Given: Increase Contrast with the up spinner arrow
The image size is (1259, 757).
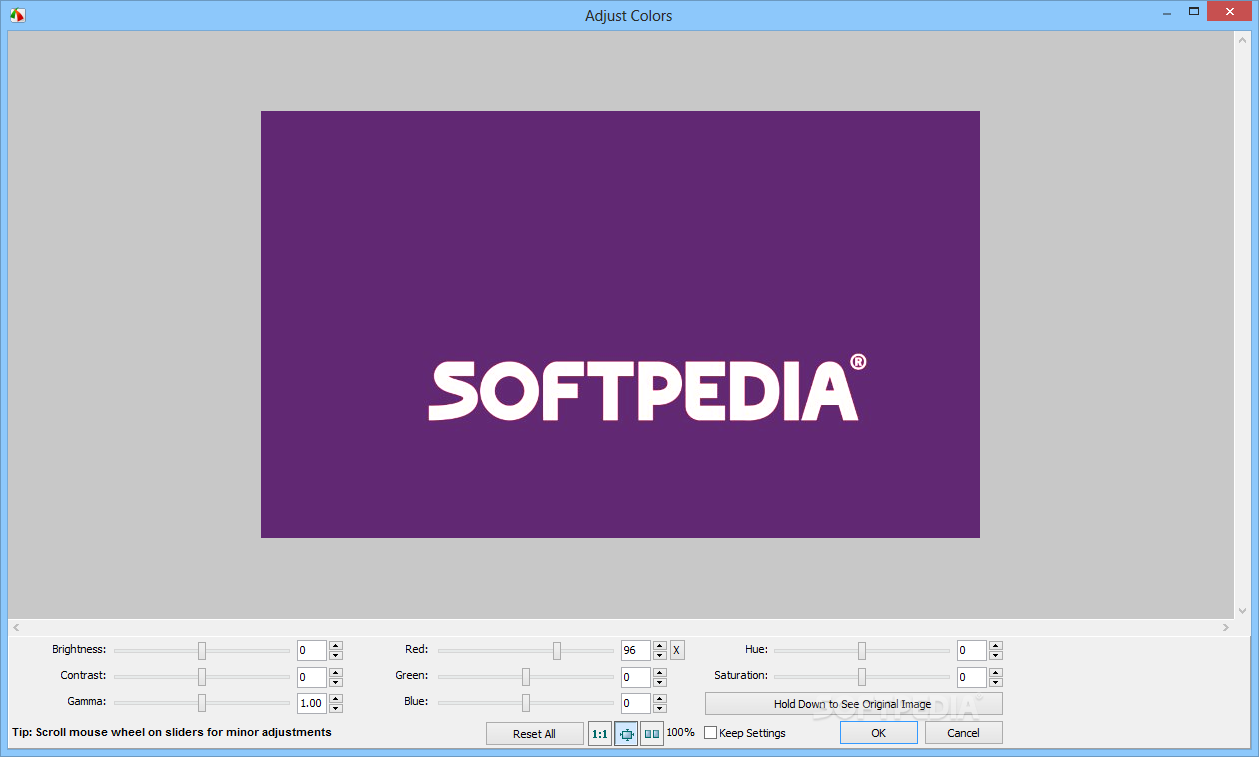Looking at the screenshot, I should pyautogui.click(x=336, y=672).
